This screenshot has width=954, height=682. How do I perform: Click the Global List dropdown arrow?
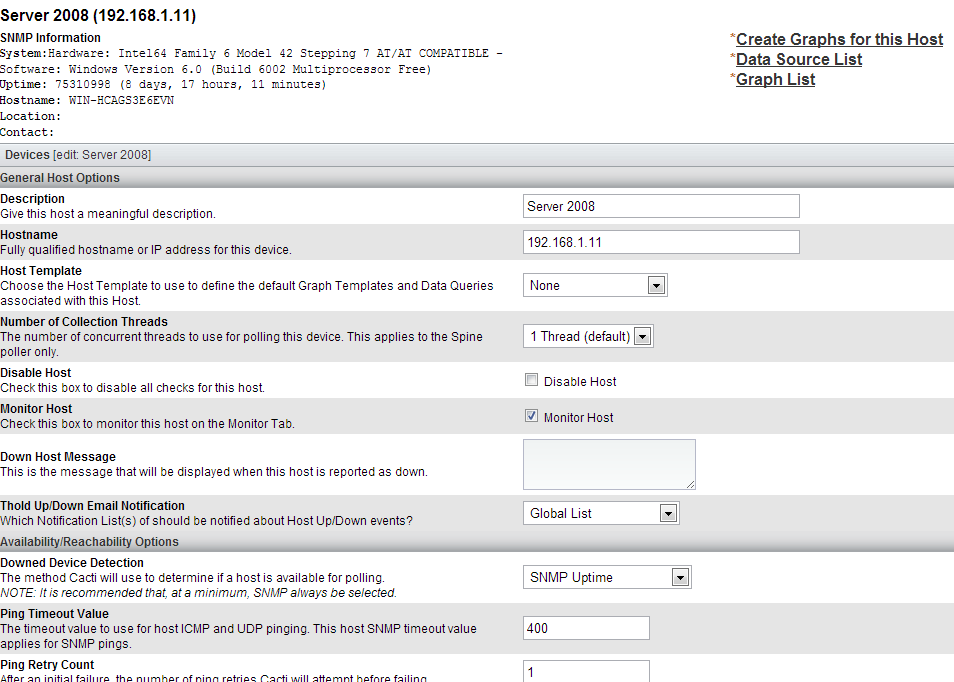point(668,513)
